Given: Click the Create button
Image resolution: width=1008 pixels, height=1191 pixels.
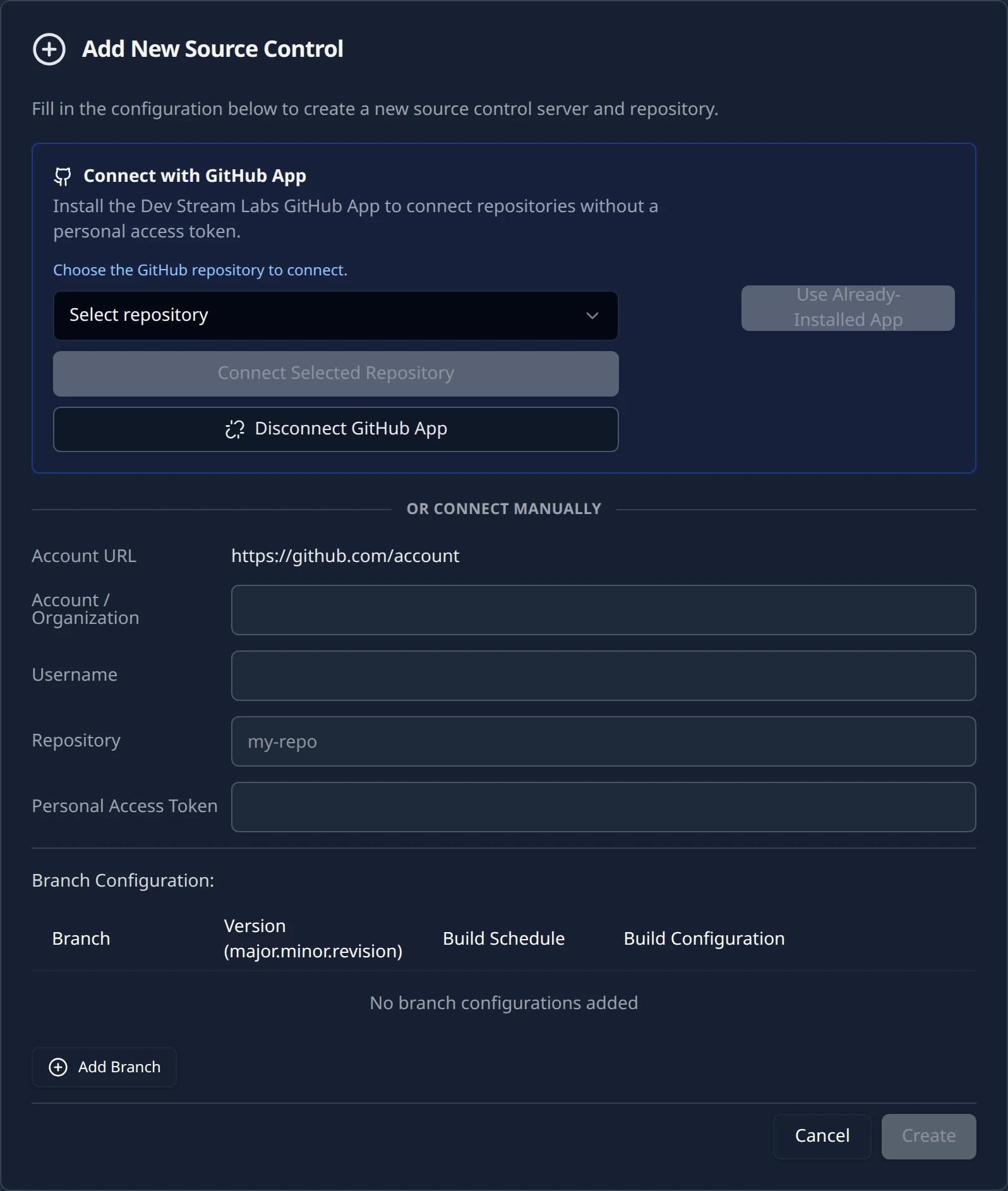Looking at the screenshot, I should [x=928, y=1136].
